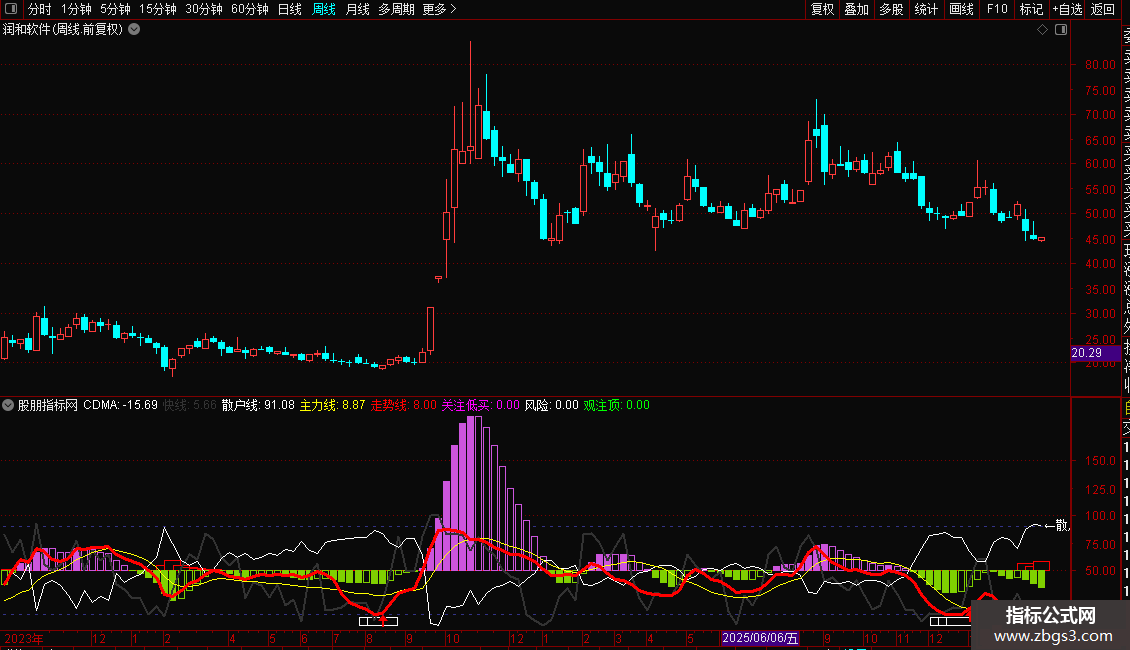
Task: Add stock with +自选 button
Action: click(x=1068, y=9)
